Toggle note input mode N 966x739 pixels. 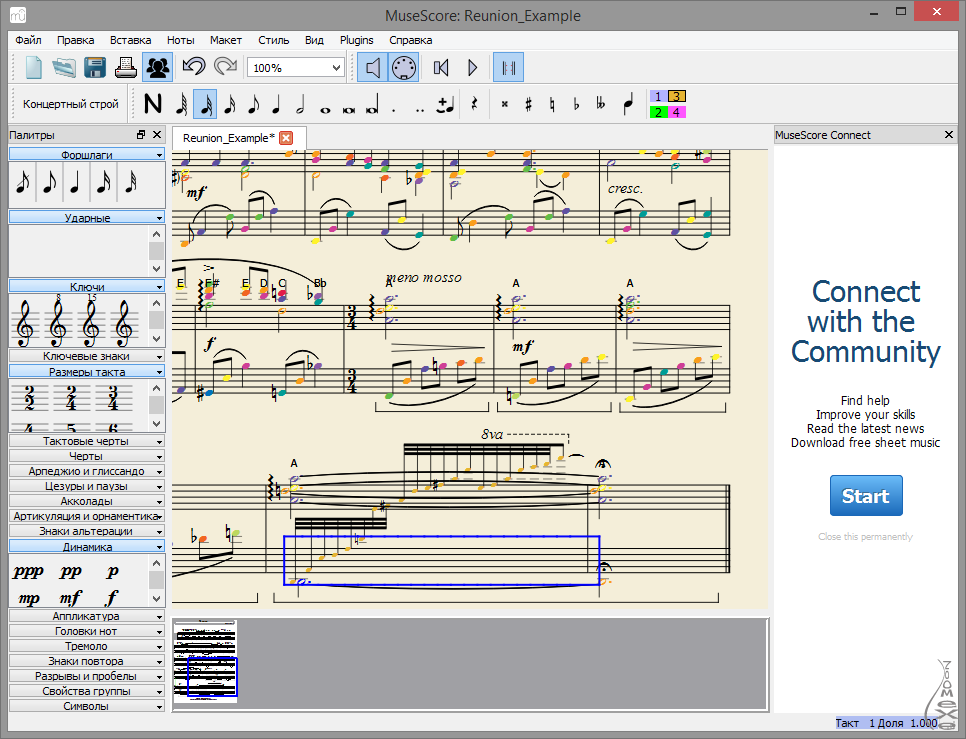click(153, 104)
